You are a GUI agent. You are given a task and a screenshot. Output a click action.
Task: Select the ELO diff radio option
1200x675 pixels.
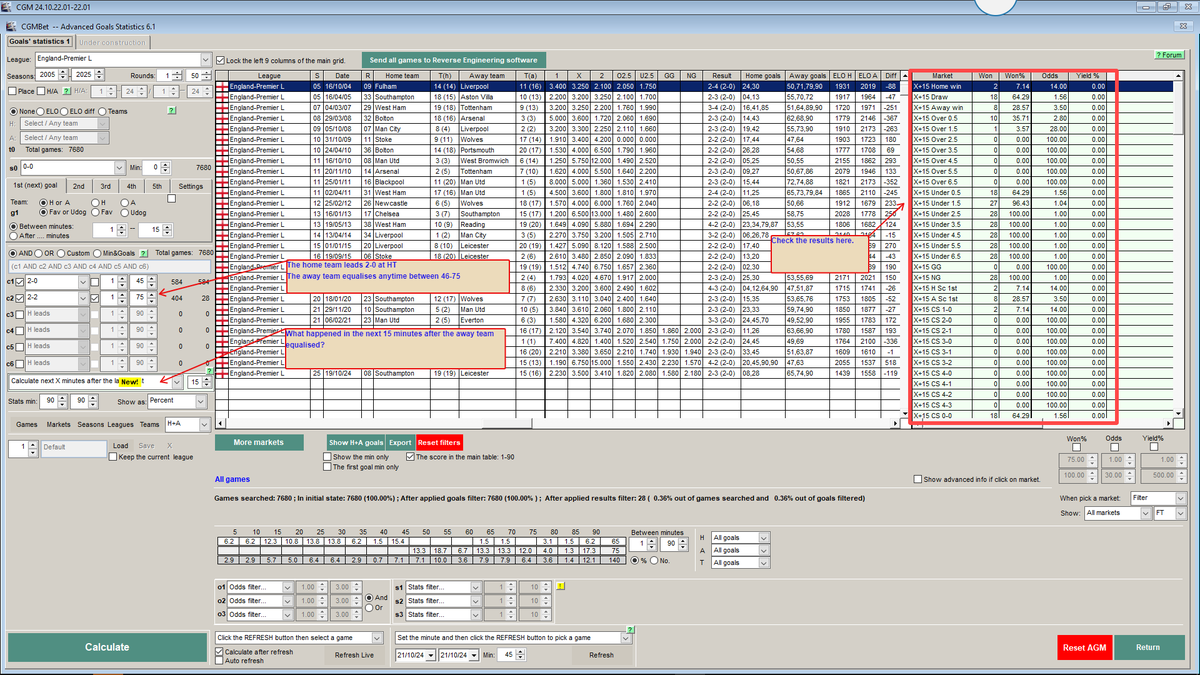(x=66, y=111)
